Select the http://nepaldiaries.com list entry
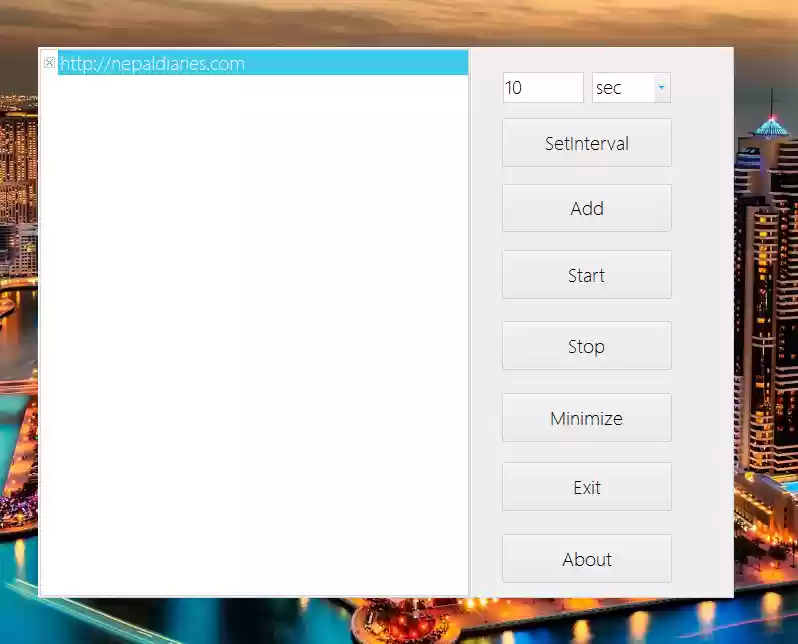This screenshot has height=644, width=798. point(263,63)
